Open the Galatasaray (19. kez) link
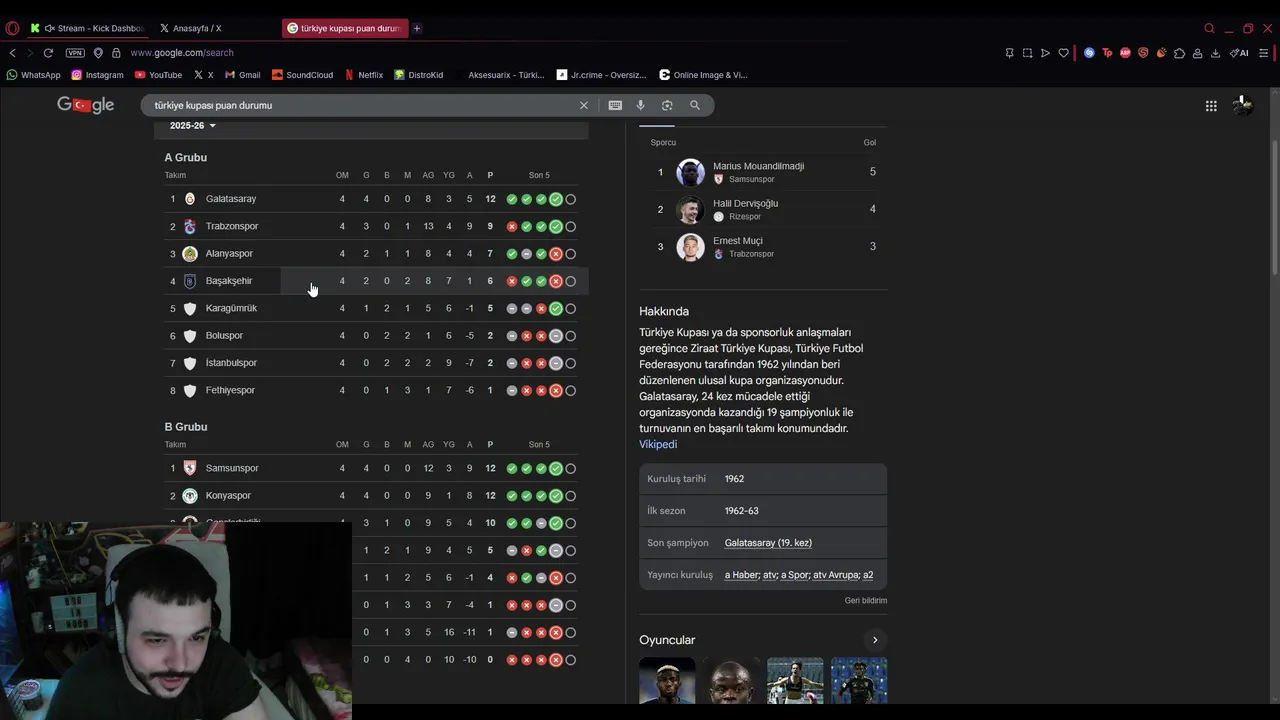The height and width of the screenshot is (720, 1280). tap(768, 543)
